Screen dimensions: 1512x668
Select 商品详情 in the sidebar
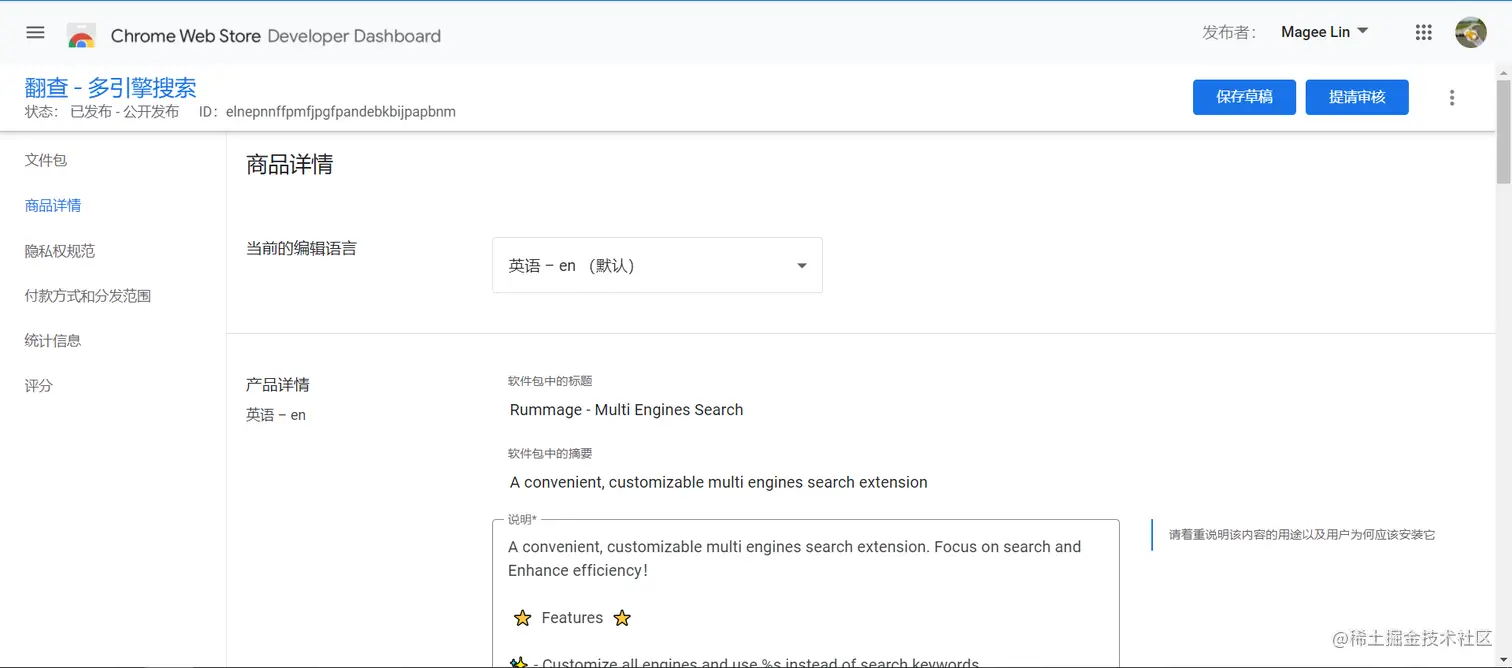click(x=53, y=205)
